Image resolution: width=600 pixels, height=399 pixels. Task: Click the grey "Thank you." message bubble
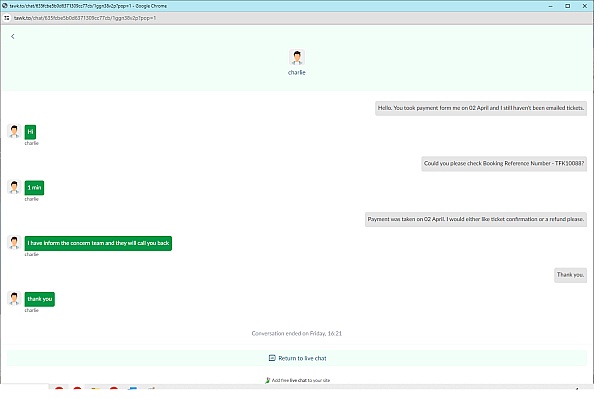pos(570,275)
